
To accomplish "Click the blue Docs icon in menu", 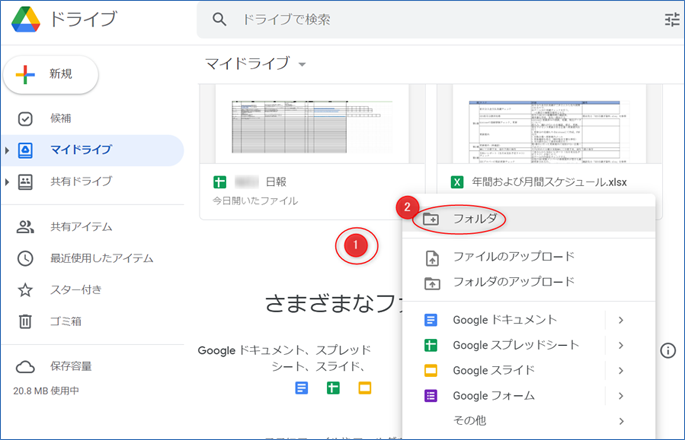I will coord(431,320).
